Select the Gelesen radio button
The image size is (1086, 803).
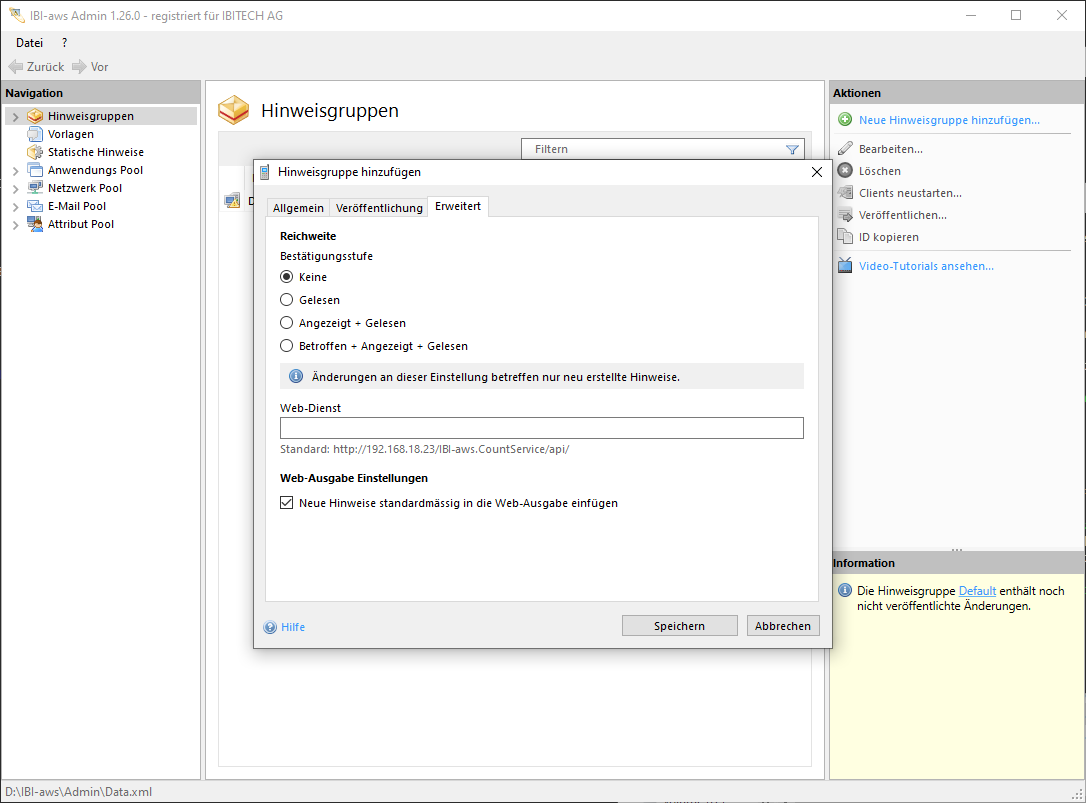[287, 300]
